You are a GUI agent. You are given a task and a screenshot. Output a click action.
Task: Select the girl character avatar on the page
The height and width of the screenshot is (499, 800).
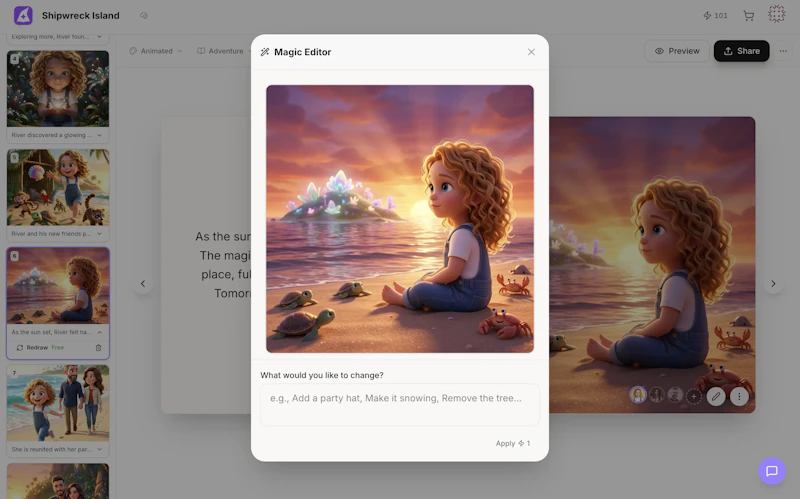(637, 395)
